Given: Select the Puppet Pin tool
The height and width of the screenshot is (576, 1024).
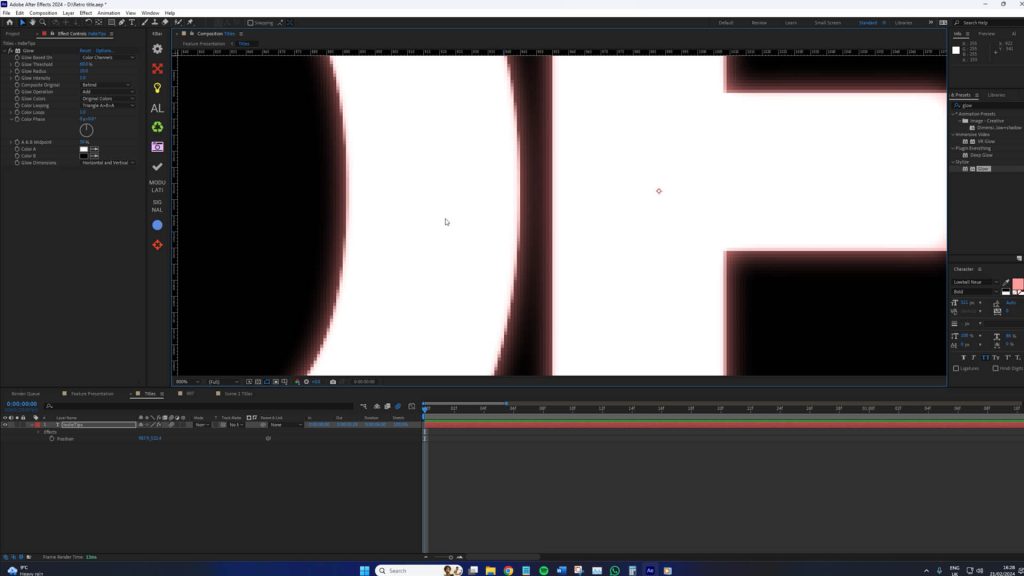Looking at the screenshot, I should pos(190,22).
